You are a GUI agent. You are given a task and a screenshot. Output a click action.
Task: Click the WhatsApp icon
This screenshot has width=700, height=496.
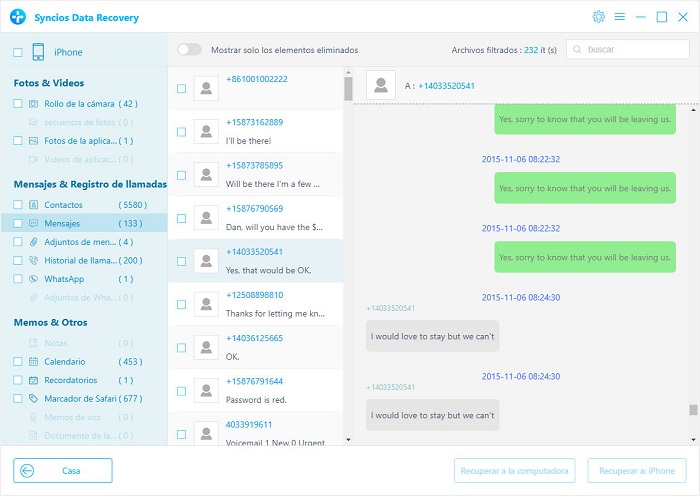tap(33, 279)
